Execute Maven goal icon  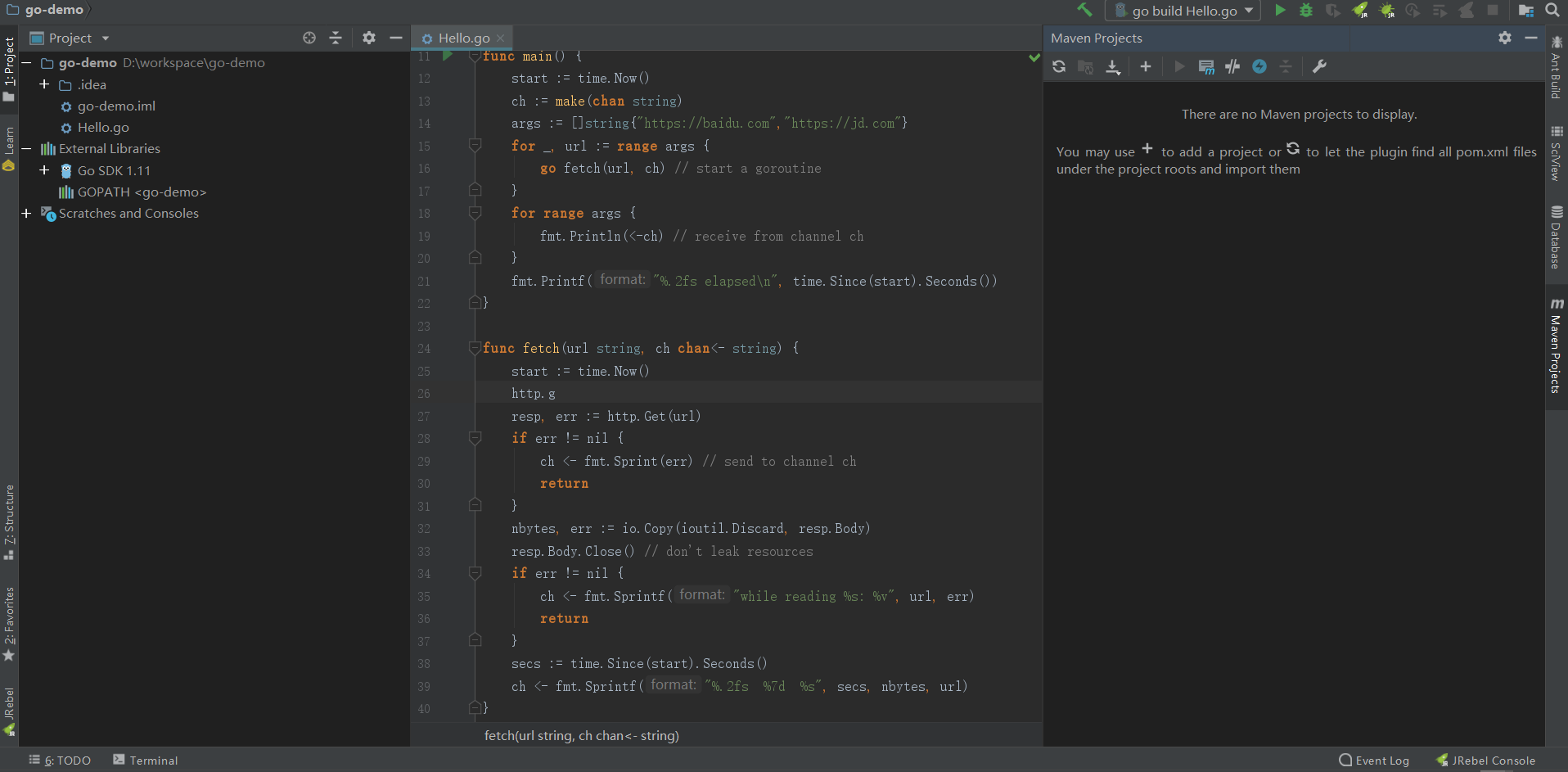click(1206, 66)
